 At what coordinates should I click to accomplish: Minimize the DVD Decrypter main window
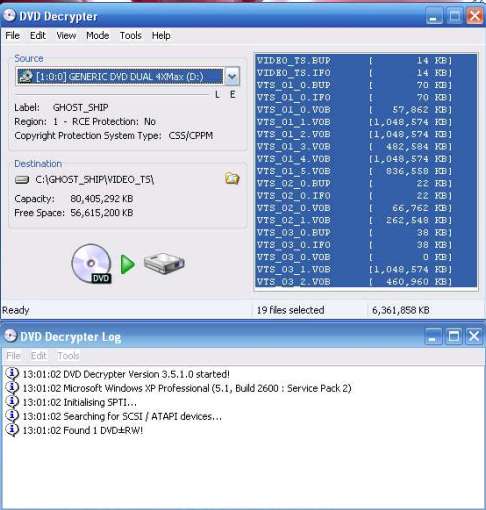click(x=434, y=16)
